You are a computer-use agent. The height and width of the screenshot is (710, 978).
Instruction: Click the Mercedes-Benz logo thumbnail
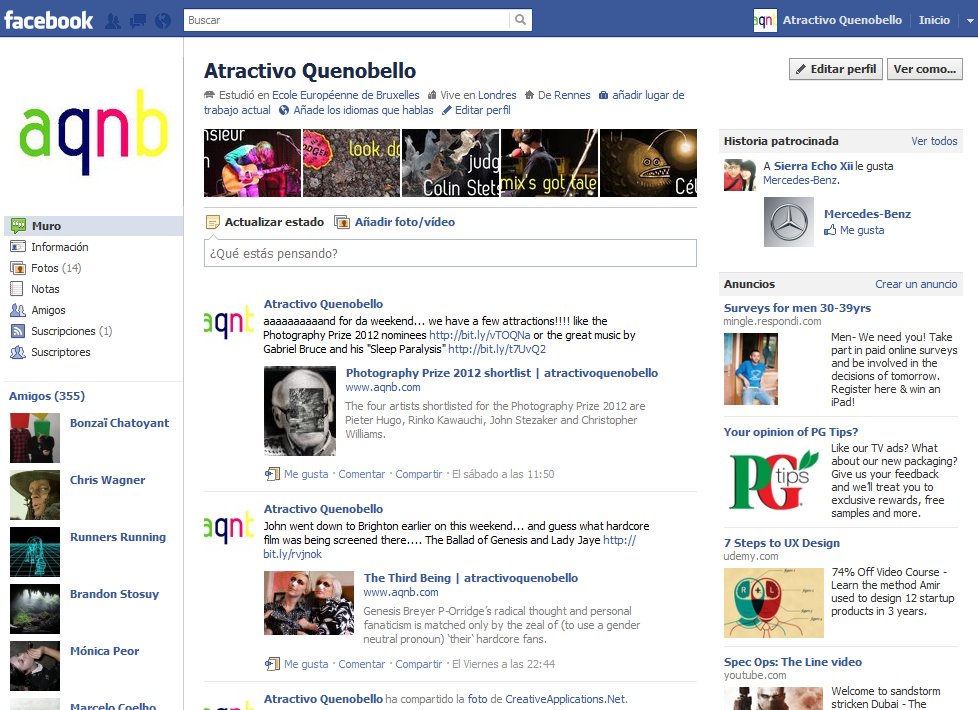789,221
